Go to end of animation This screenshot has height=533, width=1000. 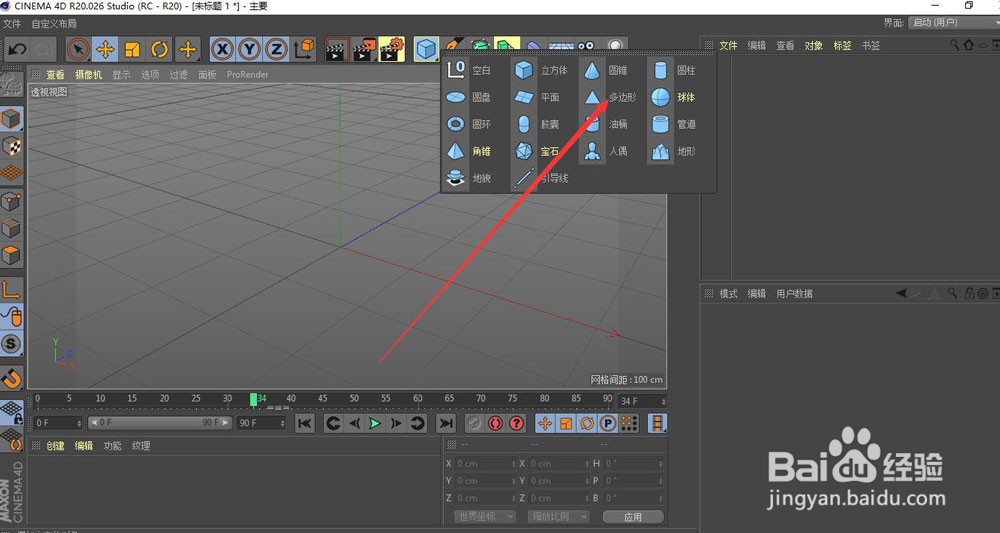click(x=446, y=423)
